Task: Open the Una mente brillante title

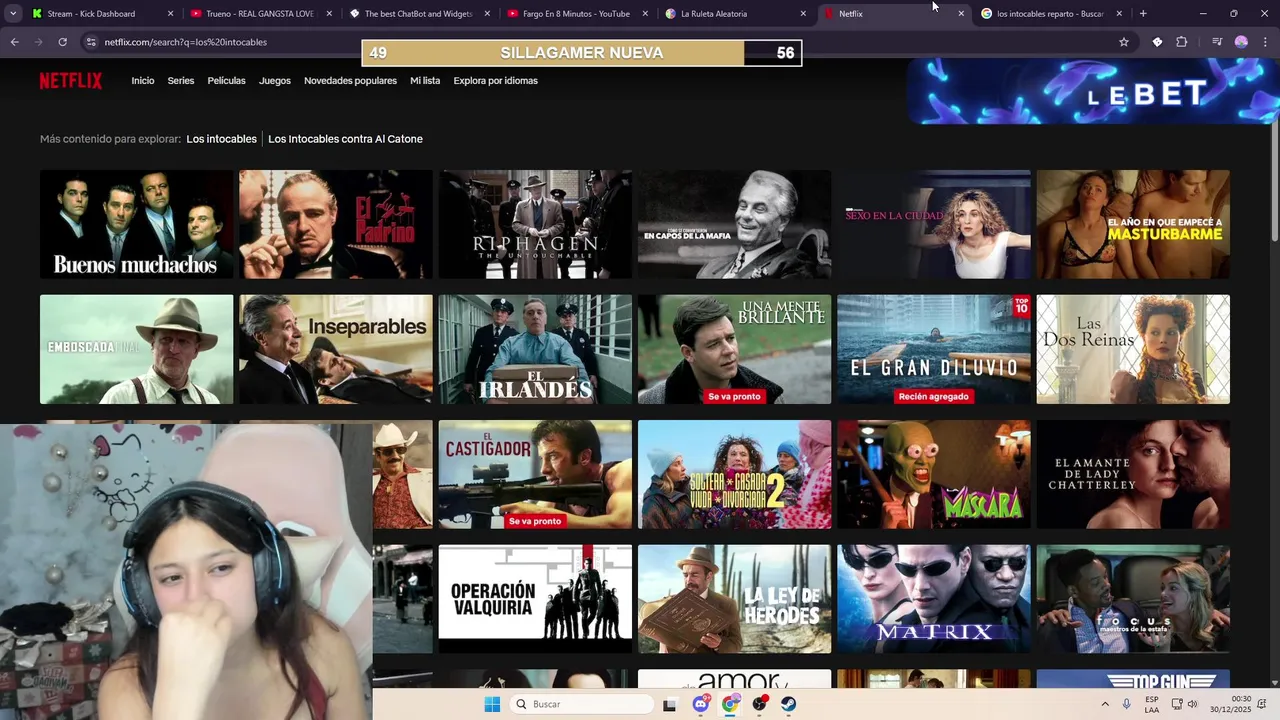Action: pos(734,349)
